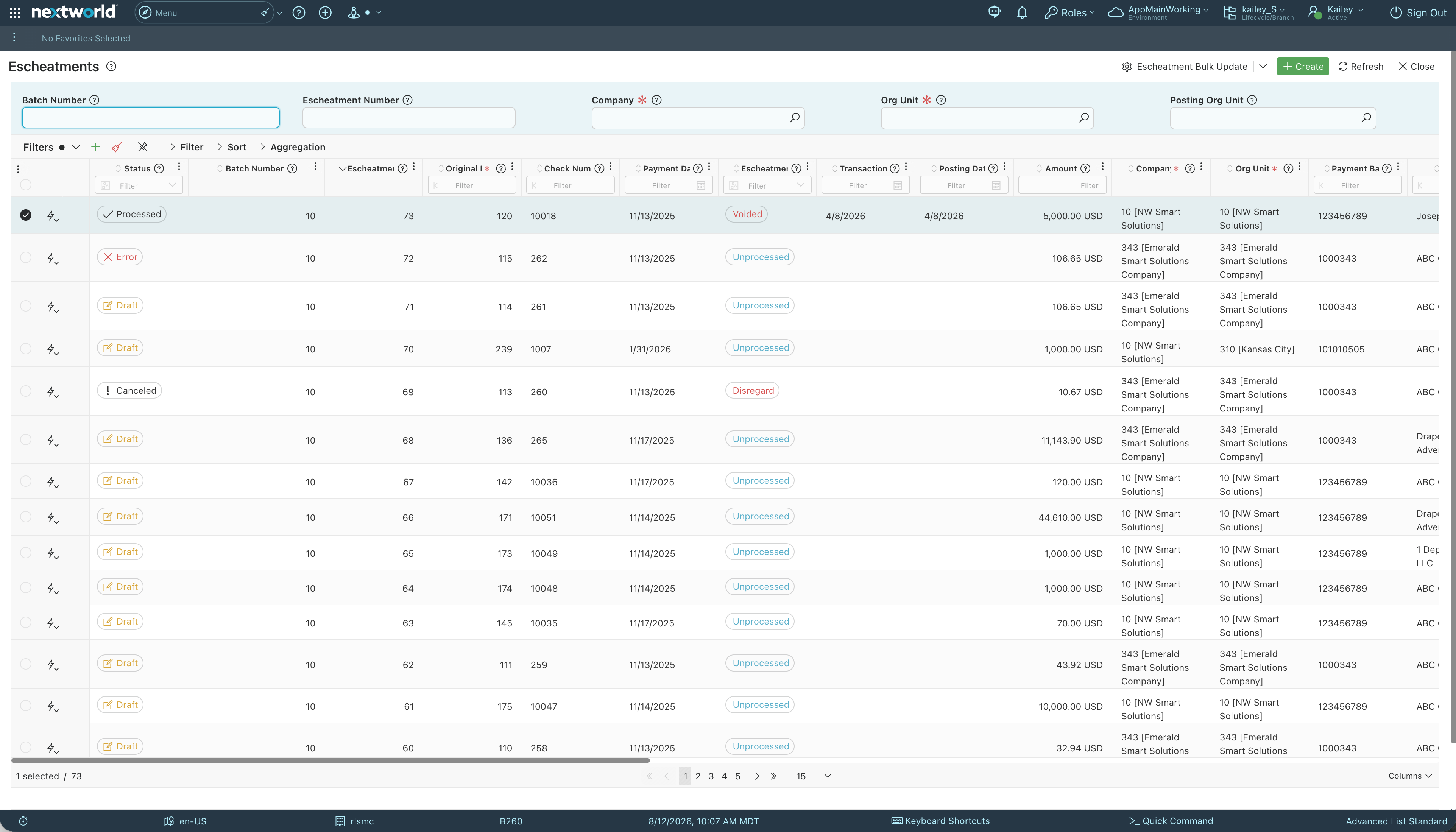This screenshot has width=1456, height=832.
Task: Click the green Create button
Action: click(1303, 66)
